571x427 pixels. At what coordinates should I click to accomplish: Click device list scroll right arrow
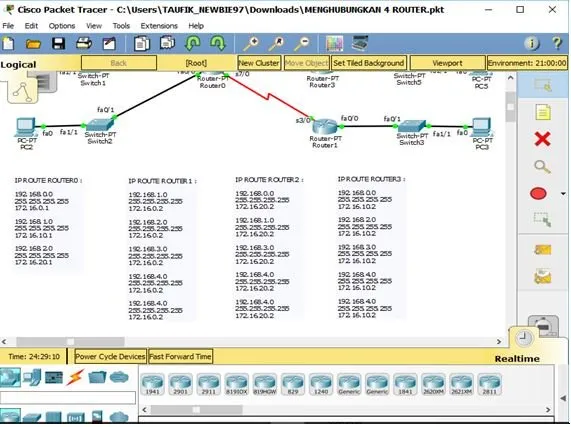(548, 410)
